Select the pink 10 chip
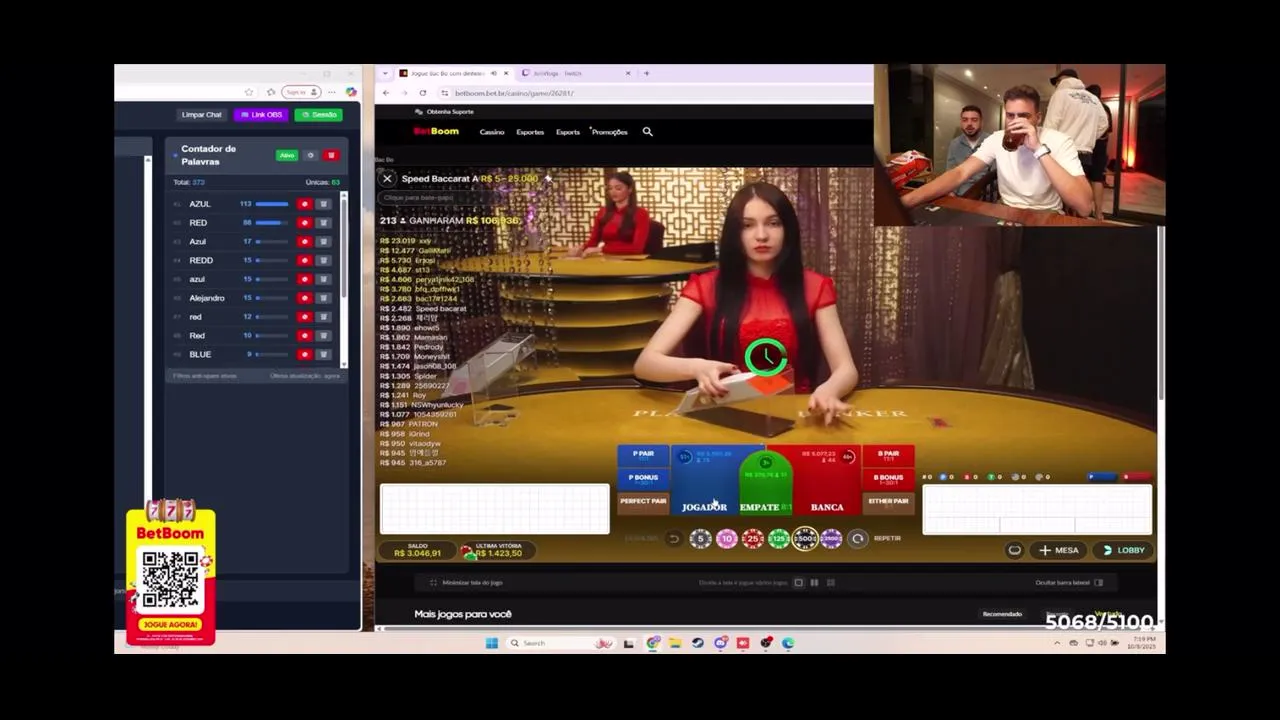This screenshot has height=720, width=1280. (x=726, y=539)
